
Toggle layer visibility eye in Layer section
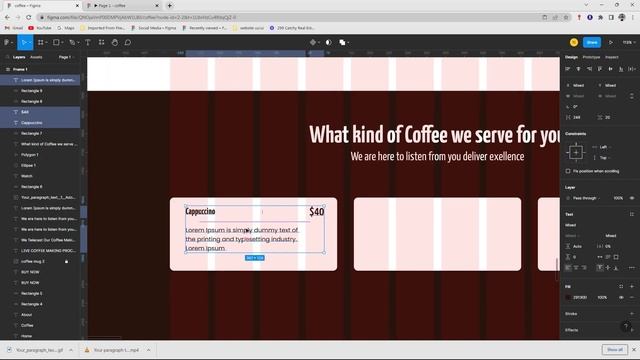pos(632,198)
